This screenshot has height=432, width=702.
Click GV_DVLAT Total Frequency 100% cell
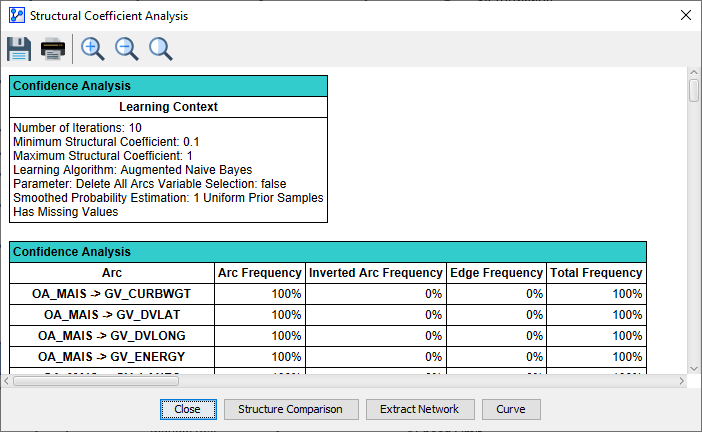point(596,315)
